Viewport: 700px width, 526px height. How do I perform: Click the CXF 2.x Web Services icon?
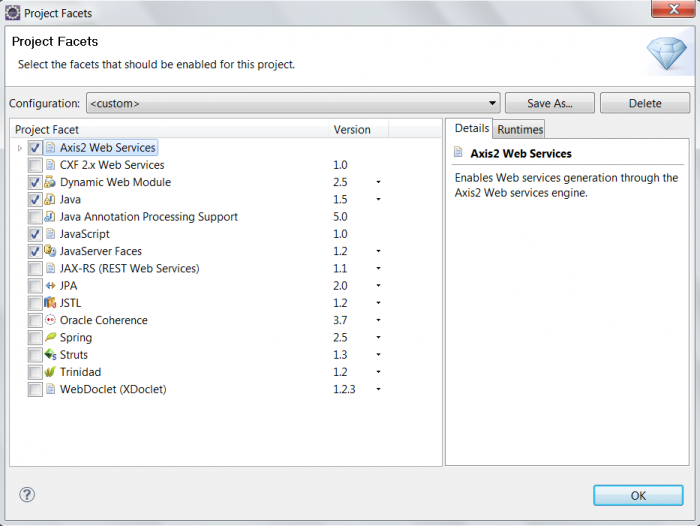[x=50, y=165]
